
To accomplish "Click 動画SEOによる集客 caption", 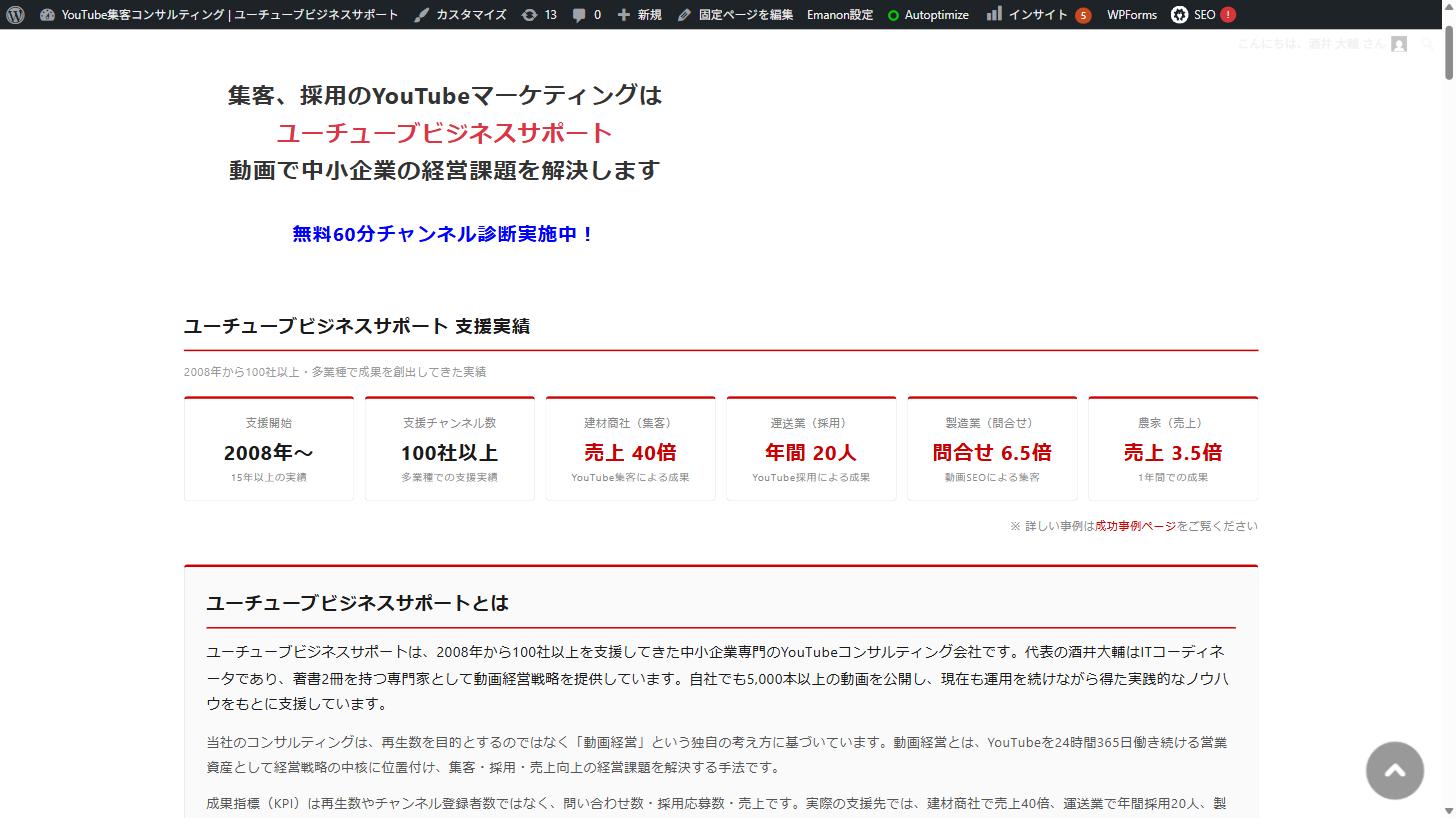I will (992, 478).
